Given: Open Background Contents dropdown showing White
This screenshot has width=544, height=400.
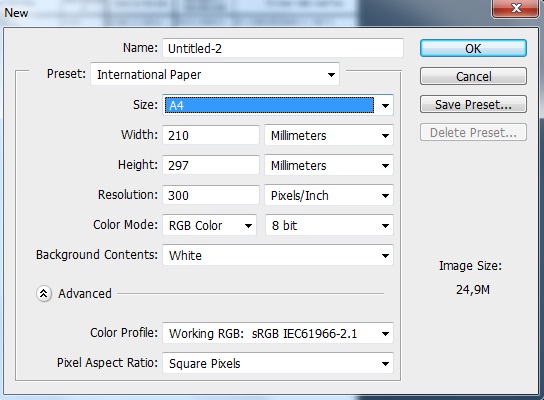Looking at the screenshot, I should click(x=278, y=255).
